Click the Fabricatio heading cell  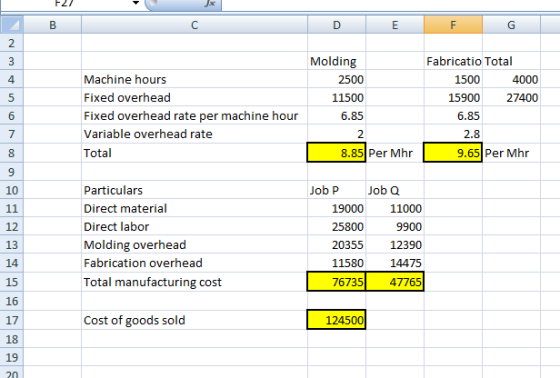coord(453,61)
